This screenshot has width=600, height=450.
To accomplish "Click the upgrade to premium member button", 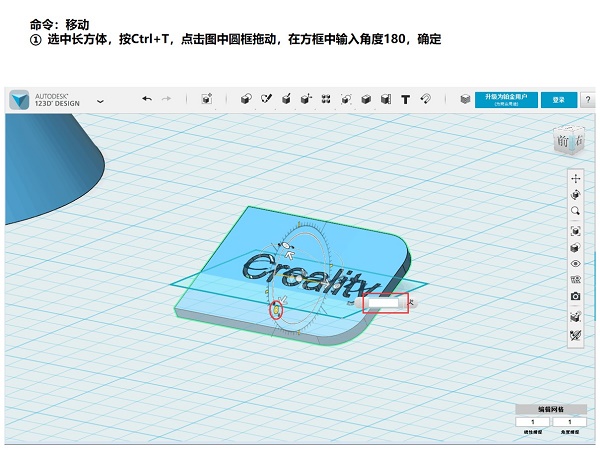I will [x=506, y=99].
